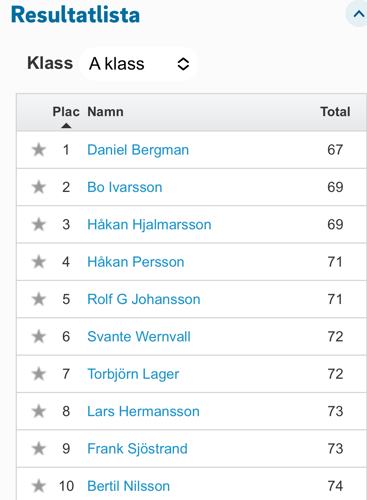Mark Håkan Hjalmarsson as favorite
The image size is (367, 500).
pyautogui.click(x=39, y=224)
